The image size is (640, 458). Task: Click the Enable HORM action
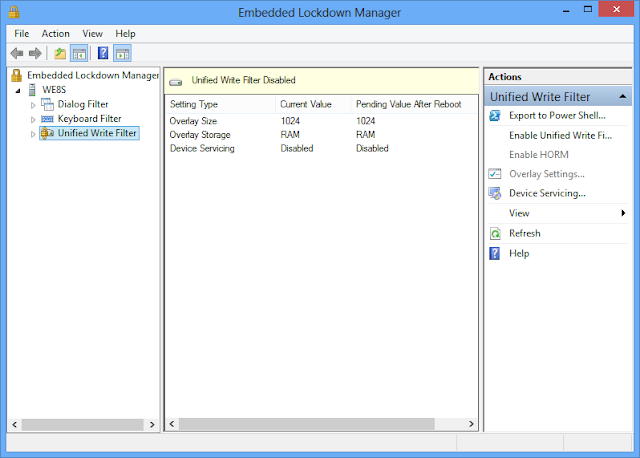pyautogui.click(x=539, y=155)
